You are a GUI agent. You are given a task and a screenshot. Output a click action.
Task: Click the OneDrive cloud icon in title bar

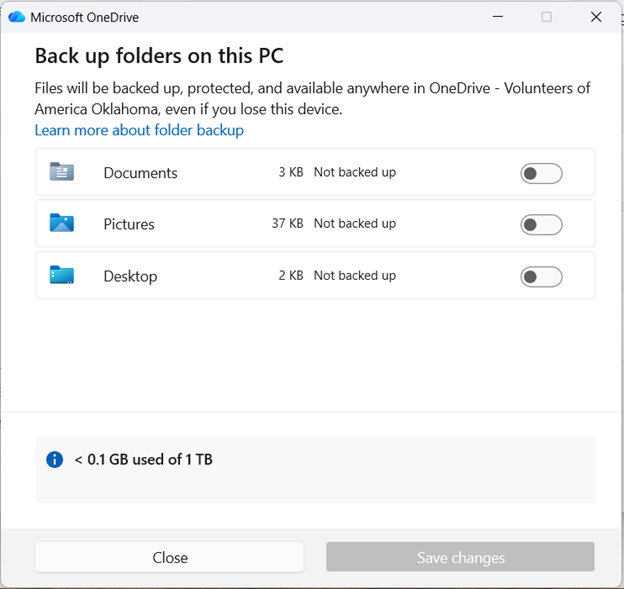16,17
